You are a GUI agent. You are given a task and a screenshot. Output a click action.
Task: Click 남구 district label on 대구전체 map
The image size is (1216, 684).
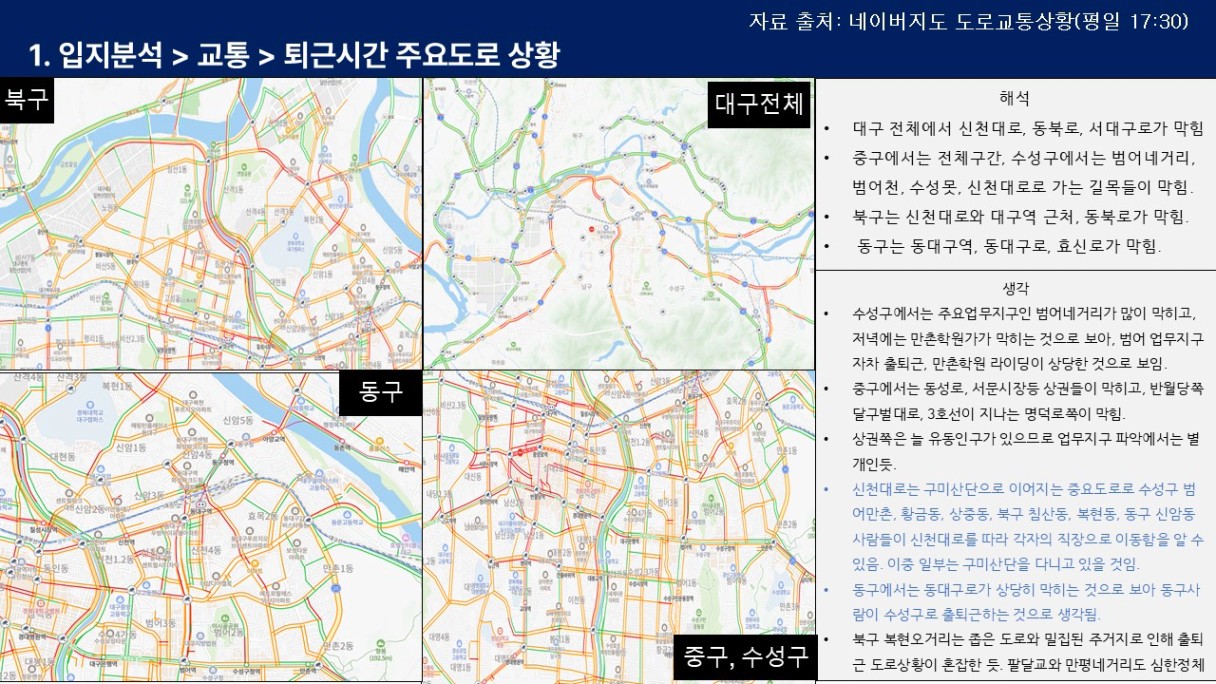587,286
